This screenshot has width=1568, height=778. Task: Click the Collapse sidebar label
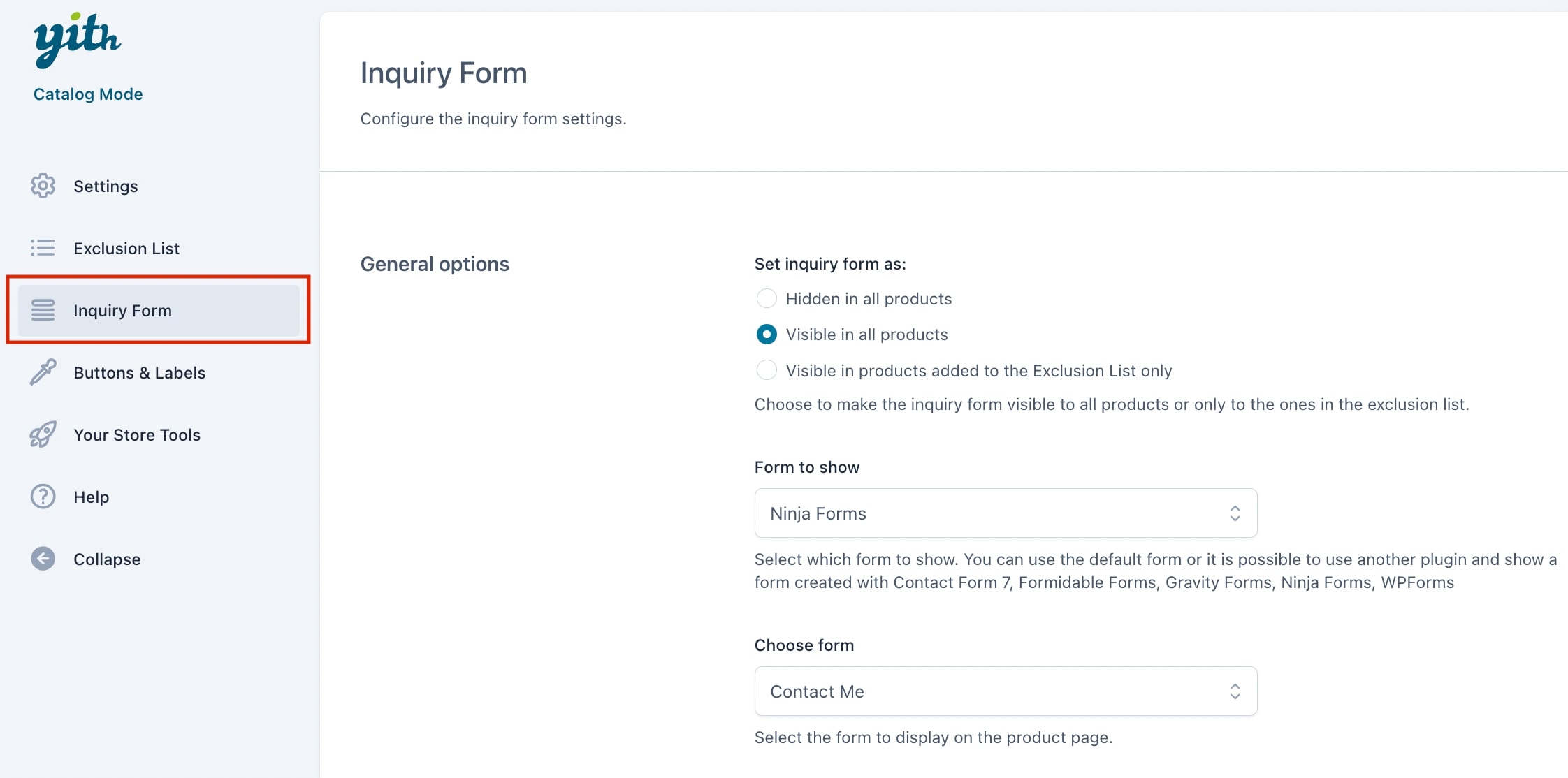[107, 559]
